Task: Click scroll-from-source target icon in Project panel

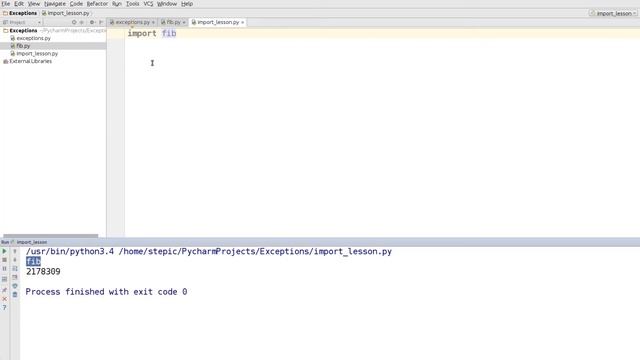Action: (x=74, y=22)
